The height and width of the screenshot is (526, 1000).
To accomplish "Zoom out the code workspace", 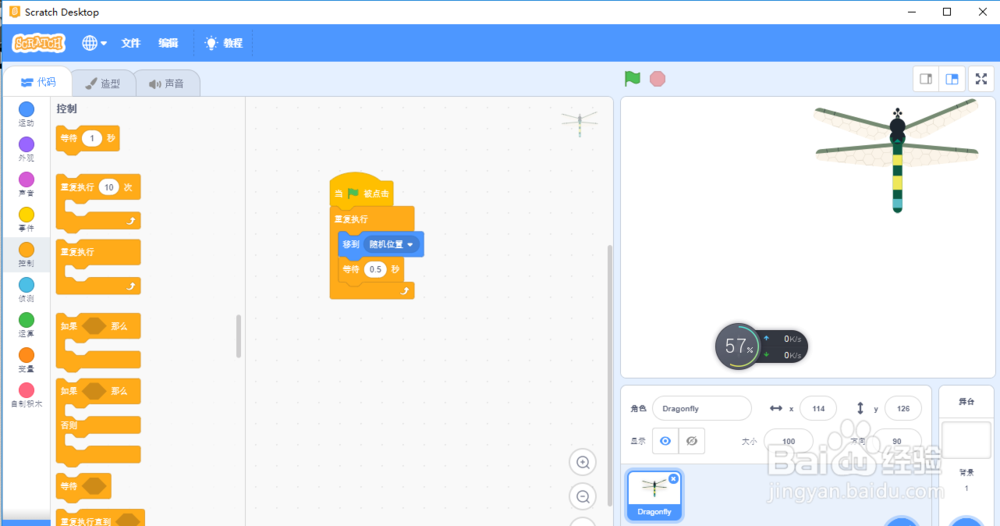I will click(583, 497).
